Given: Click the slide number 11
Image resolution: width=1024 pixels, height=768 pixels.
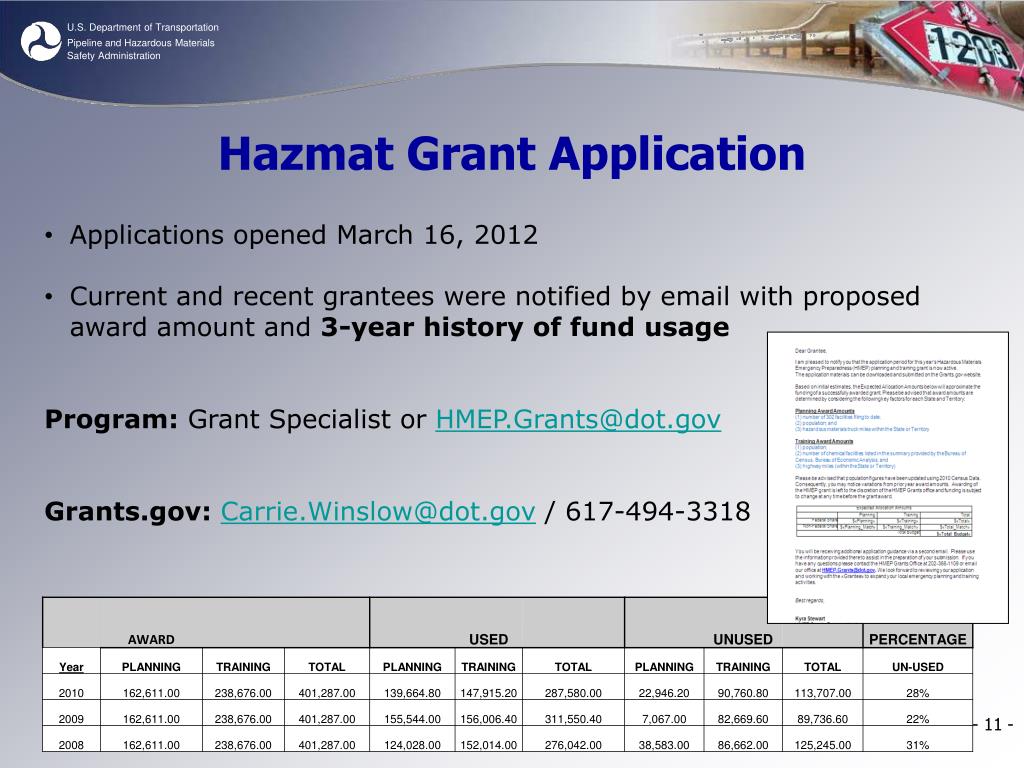Looking at the screenshot, I should (993, 725).
